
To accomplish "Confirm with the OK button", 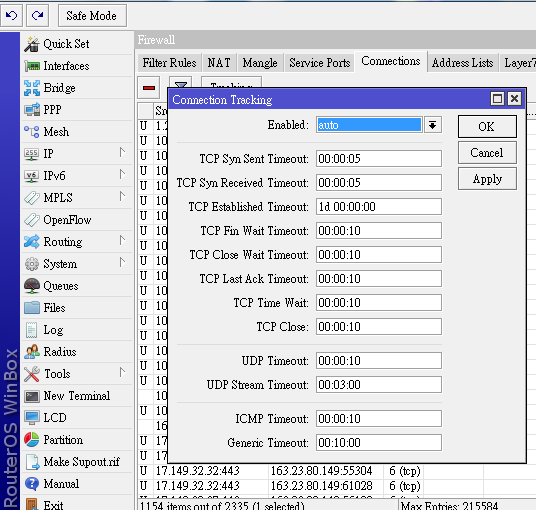I will point(487,126).
